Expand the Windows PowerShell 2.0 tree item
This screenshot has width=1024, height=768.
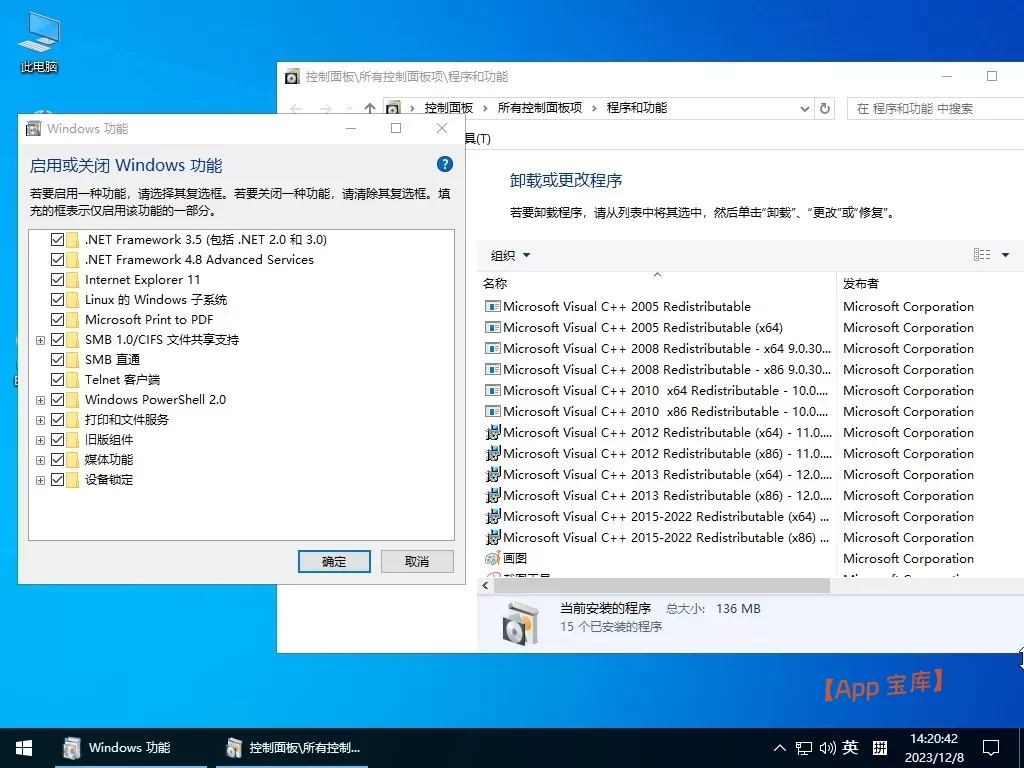(x=41, y=399)
